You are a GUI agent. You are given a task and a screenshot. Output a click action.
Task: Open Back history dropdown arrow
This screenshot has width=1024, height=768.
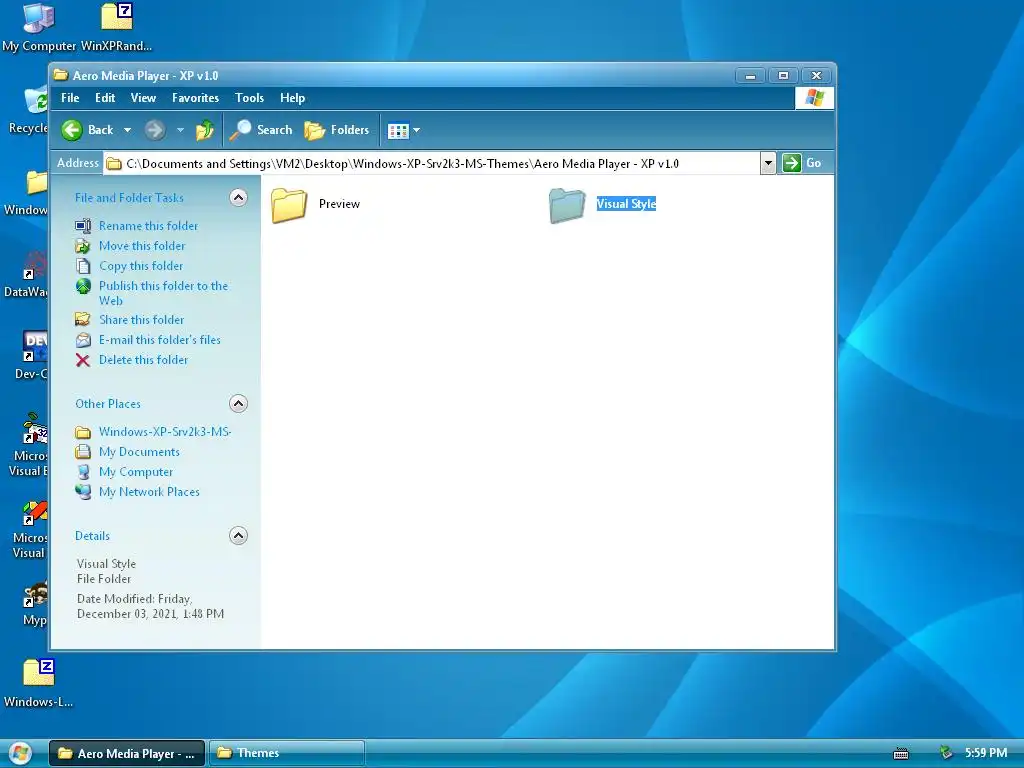127,130
